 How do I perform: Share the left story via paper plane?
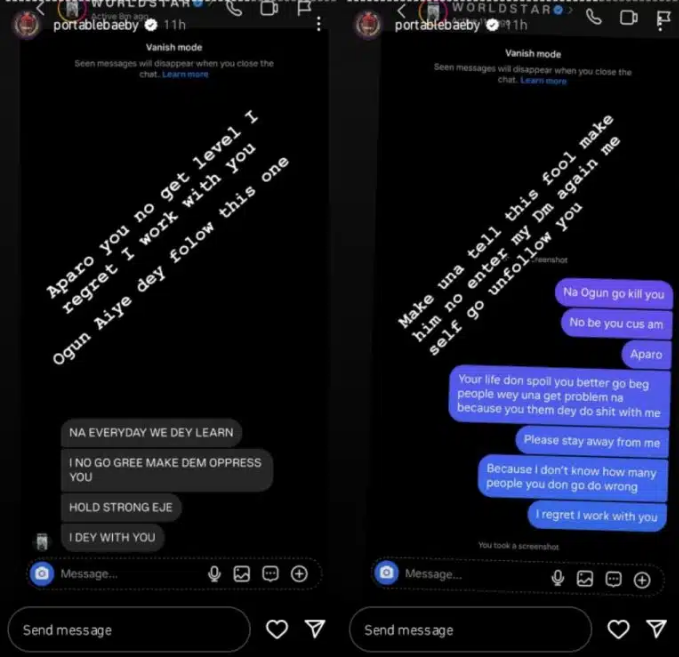point(315,629)
